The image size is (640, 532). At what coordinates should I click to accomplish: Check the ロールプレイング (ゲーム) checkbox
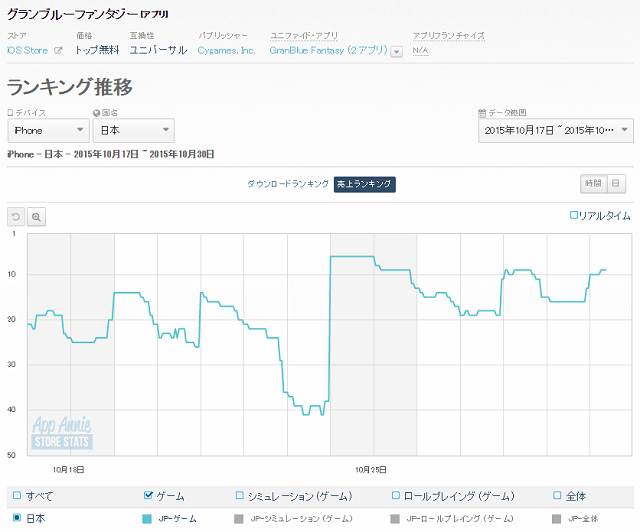(396, 495)
